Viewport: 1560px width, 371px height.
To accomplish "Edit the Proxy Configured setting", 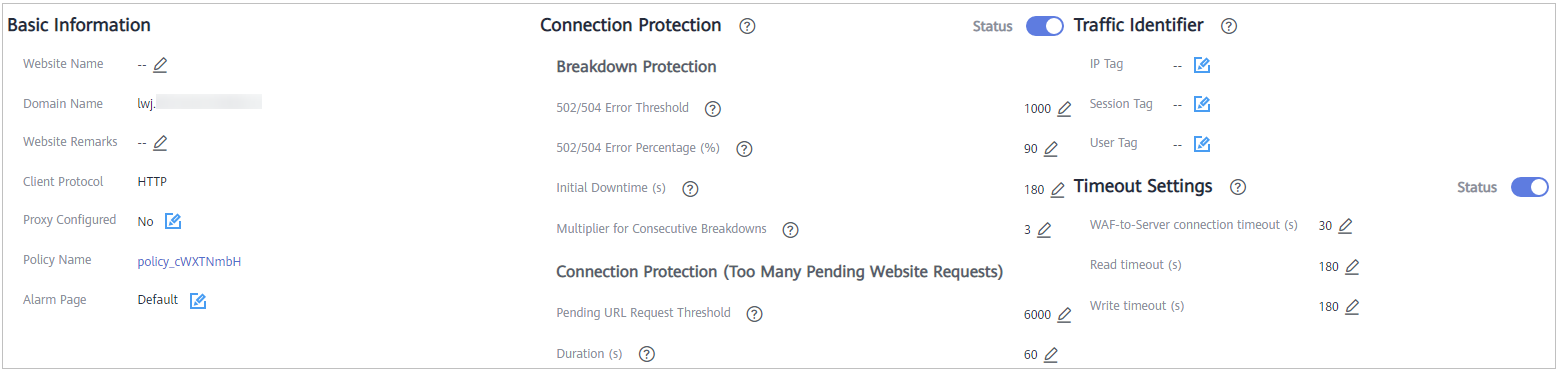I will coord(173,221).
